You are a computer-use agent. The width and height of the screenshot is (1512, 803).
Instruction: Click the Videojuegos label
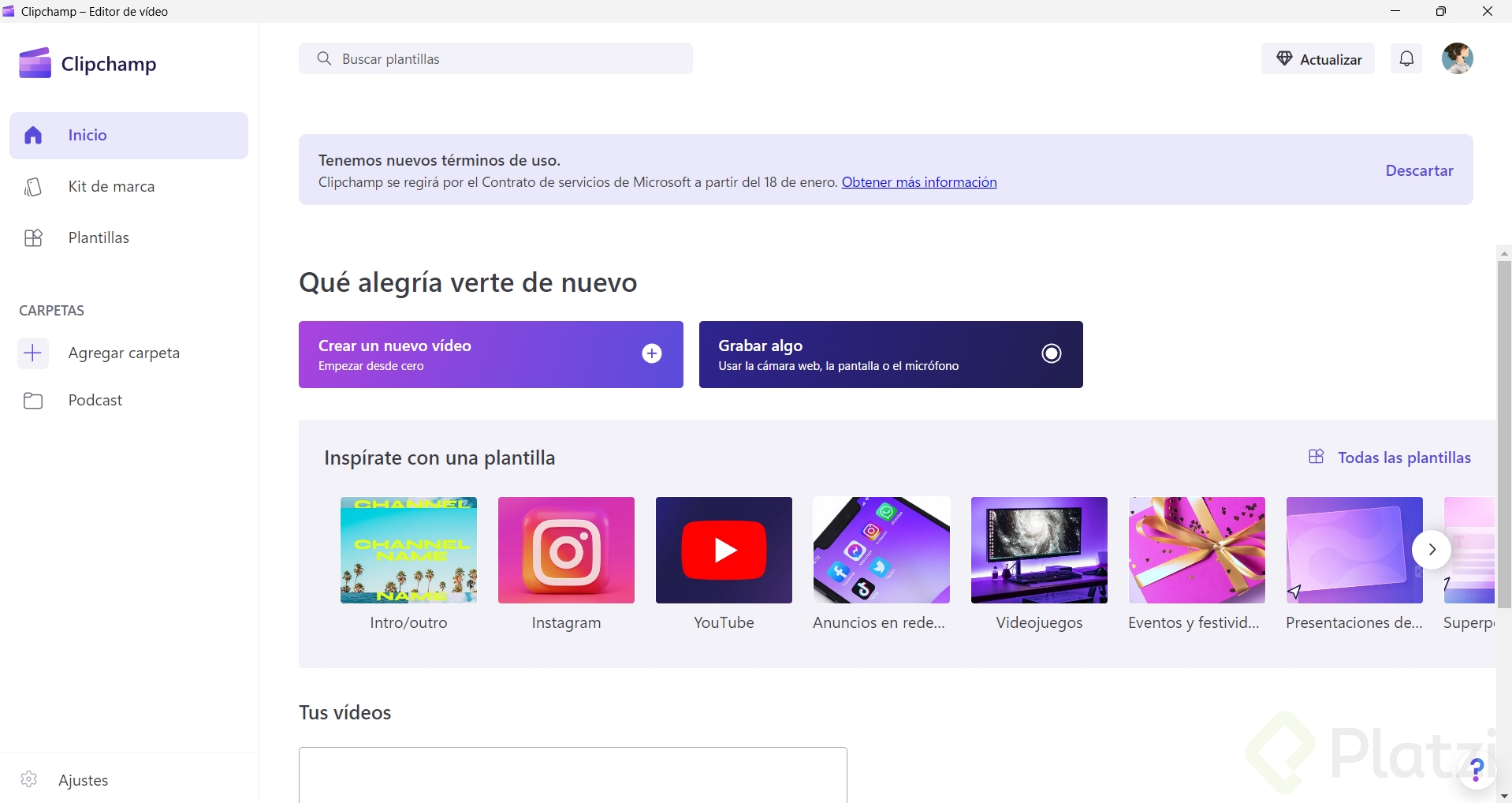pyautogui.click(x=1039, y=622)
